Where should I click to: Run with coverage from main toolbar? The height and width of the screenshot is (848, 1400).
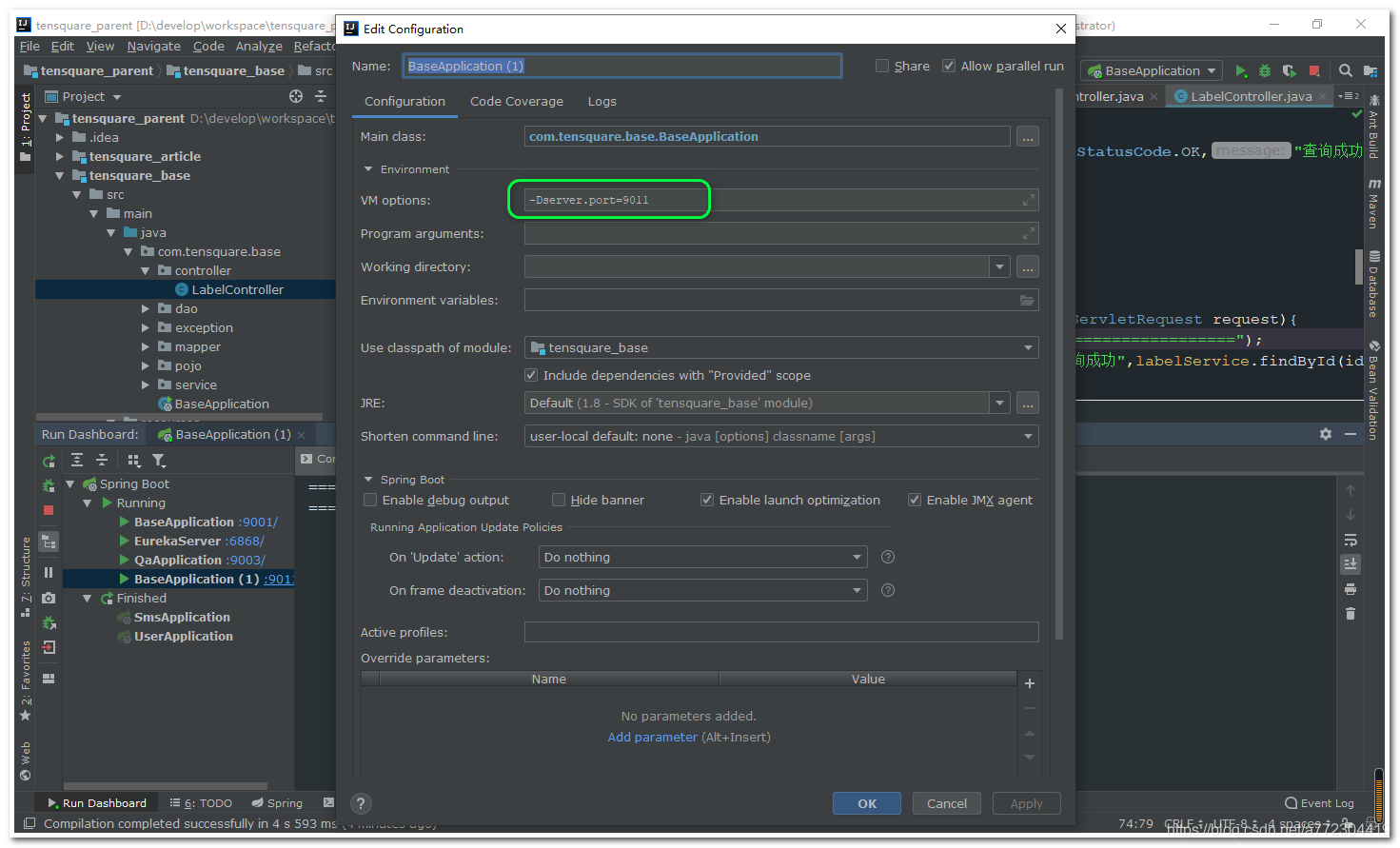1290,70
